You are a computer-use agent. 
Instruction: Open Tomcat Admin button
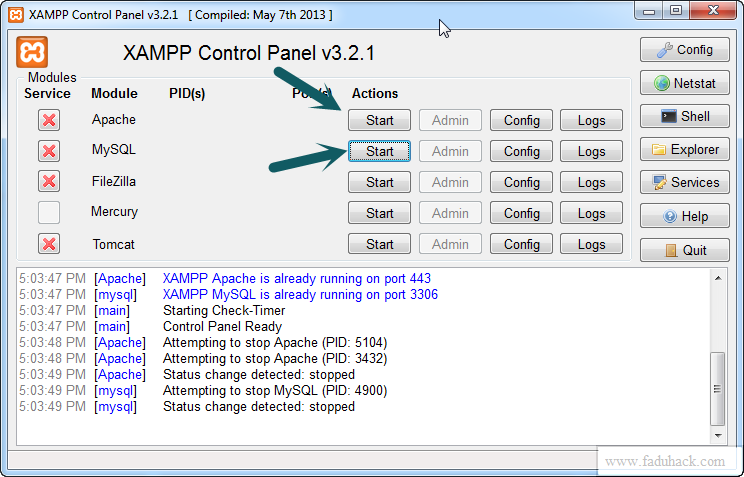click(450, 244)
